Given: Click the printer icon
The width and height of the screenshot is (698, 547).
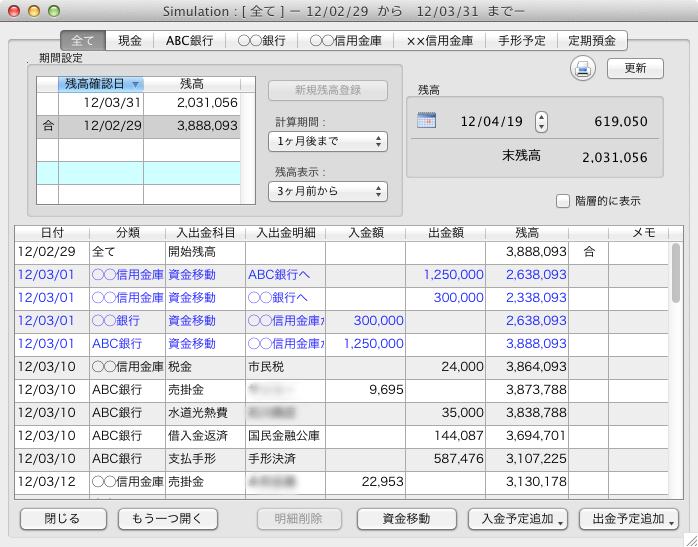Looking at the screenshot, I should 583,68.
